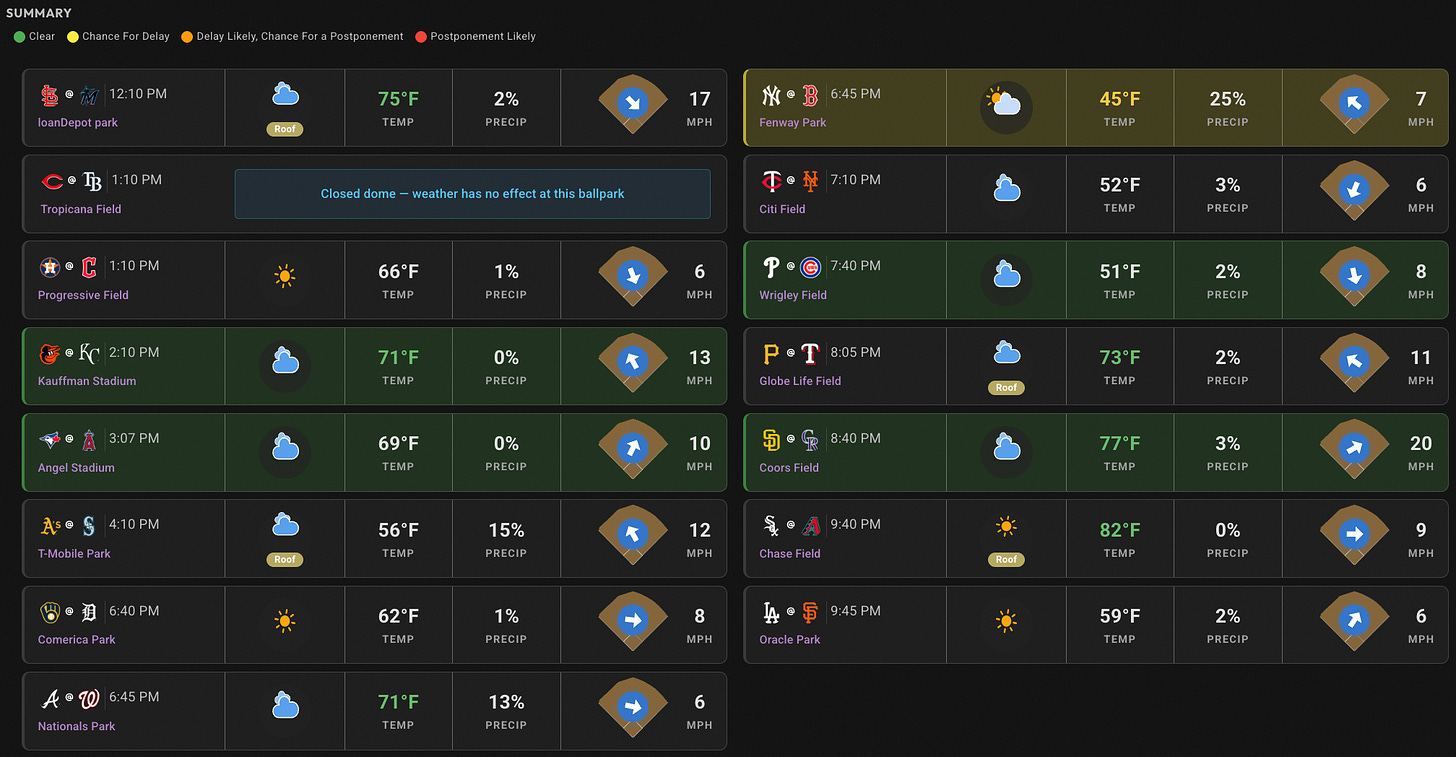The width and height of the screenshot is (1456, 757).
Task: Open the Citi Field venue link
Action: 782,209
